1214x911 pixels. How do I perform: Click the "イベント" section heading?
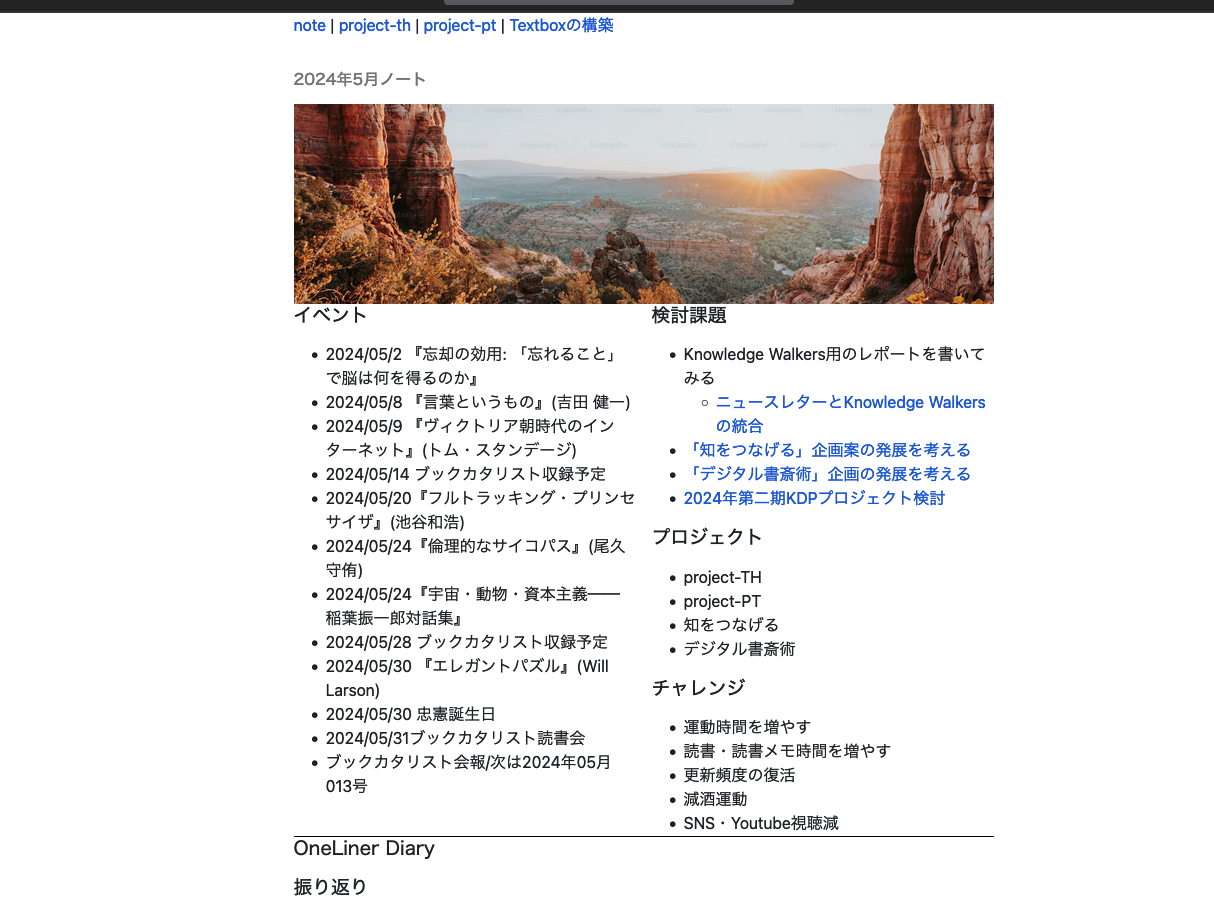[x=329, y=315]
